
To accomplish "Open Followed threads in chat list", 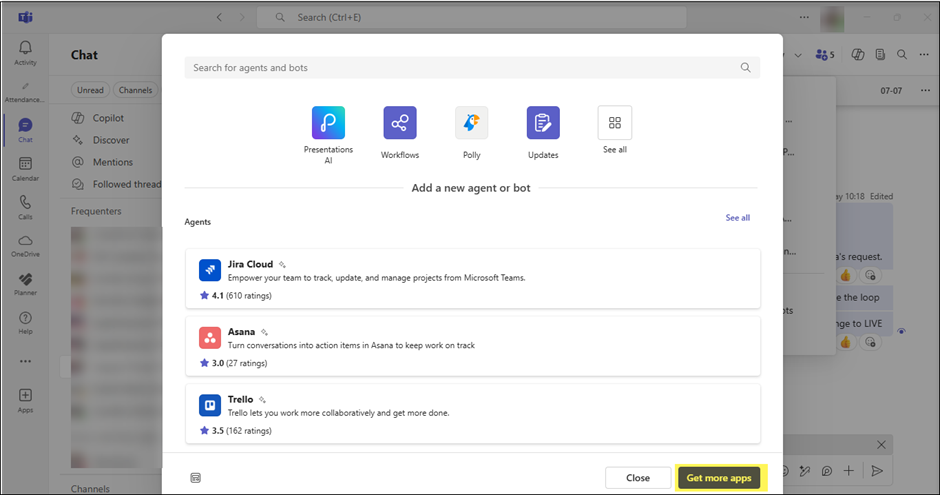I will click(114, 185).
